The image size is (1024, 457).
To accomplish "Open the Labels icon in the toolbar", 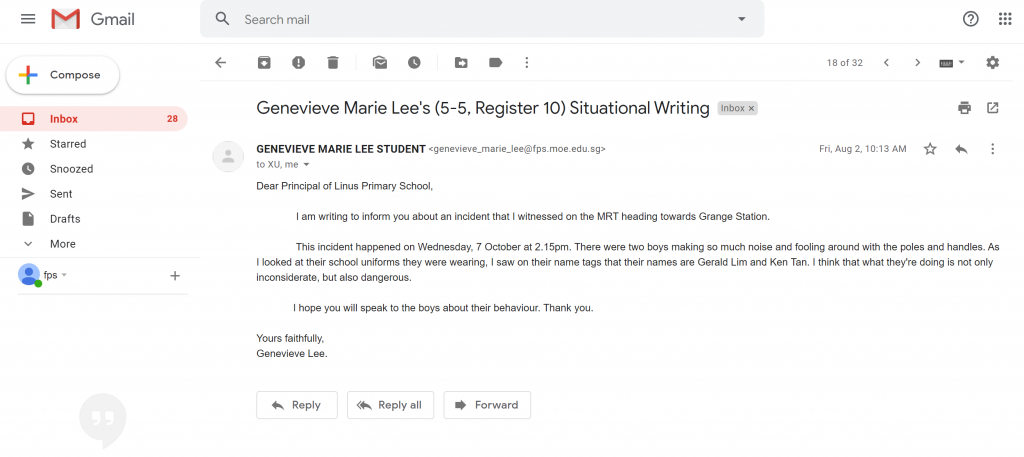I will [x=496, y=63].
